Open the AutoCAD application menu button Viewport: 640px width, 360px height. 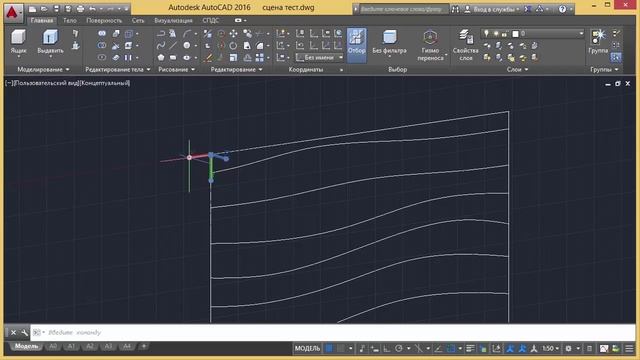(x=13, y=13)
